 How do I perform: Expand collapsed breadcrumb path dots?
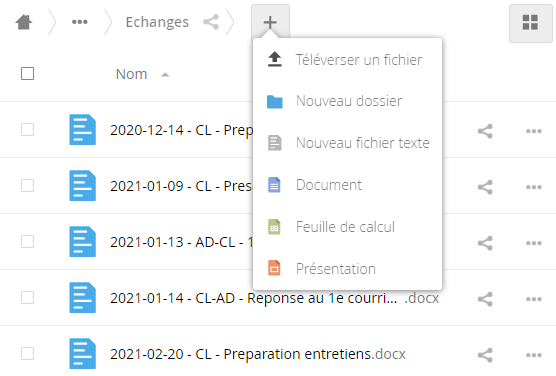(79, 22)
